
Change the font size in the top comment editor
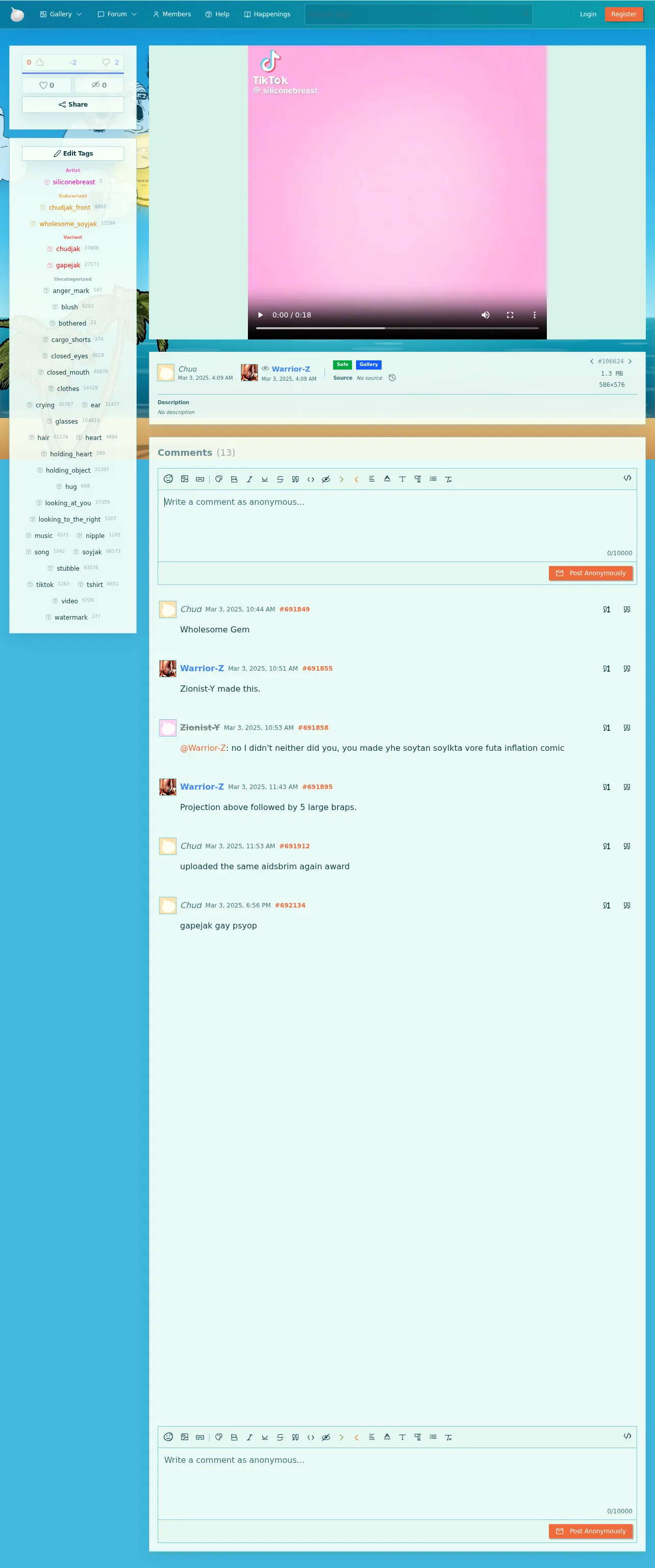coord(402,479)
